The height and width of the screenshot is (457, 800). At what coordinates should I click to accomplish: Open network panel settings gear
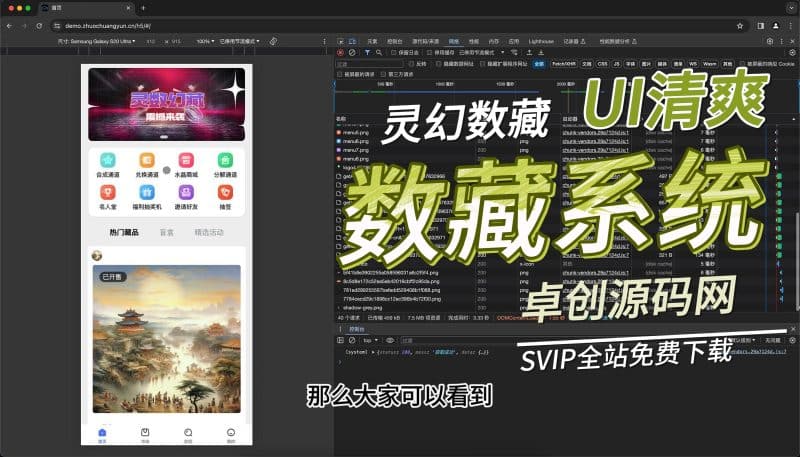coord(792,53)
